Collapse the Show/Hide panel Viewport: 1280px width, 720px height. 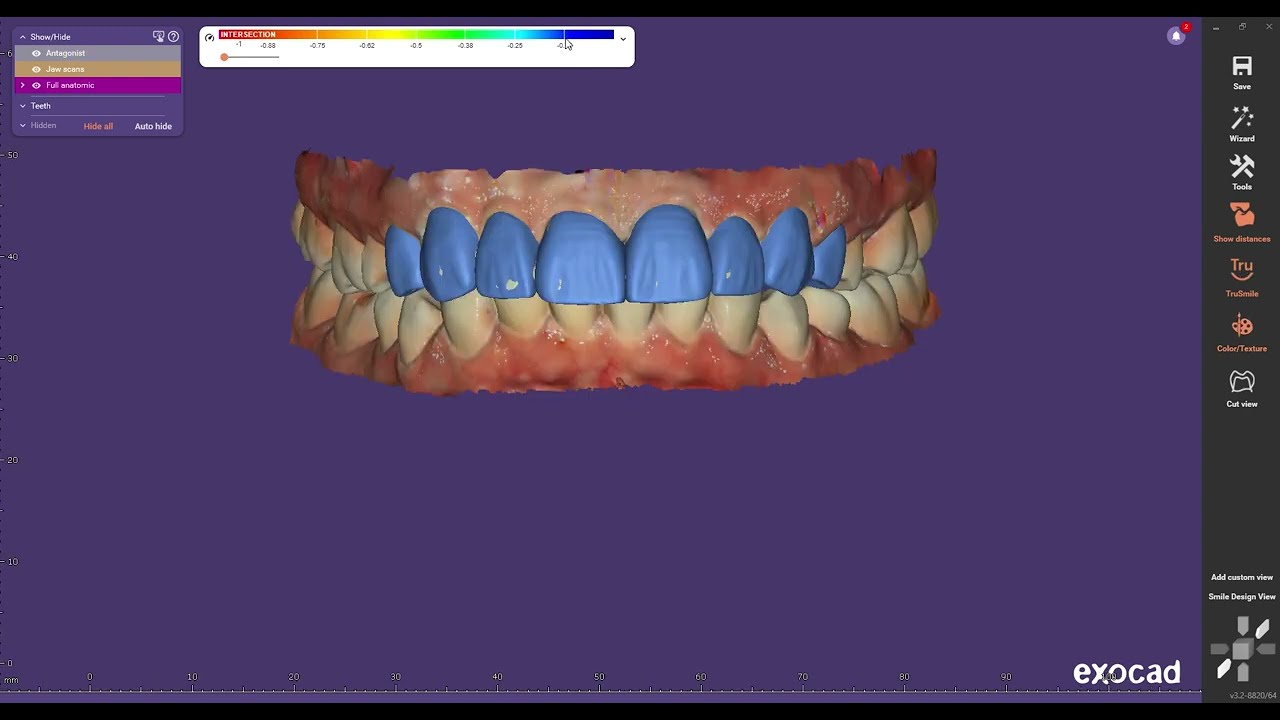click(23, 37)
